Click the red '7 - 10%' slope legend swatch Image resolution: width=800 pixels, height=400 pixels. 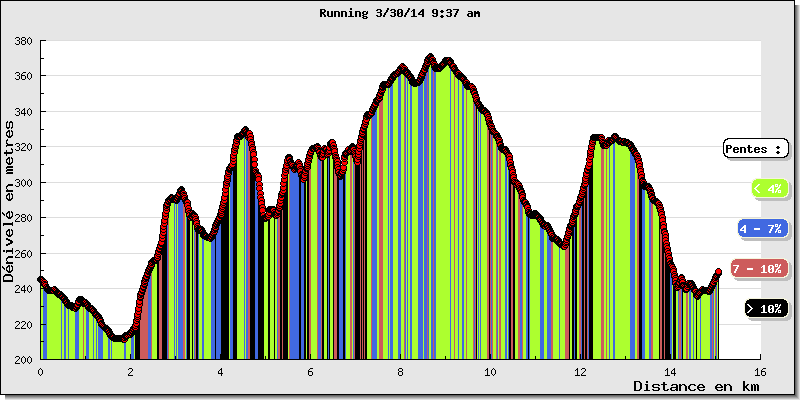759,269
